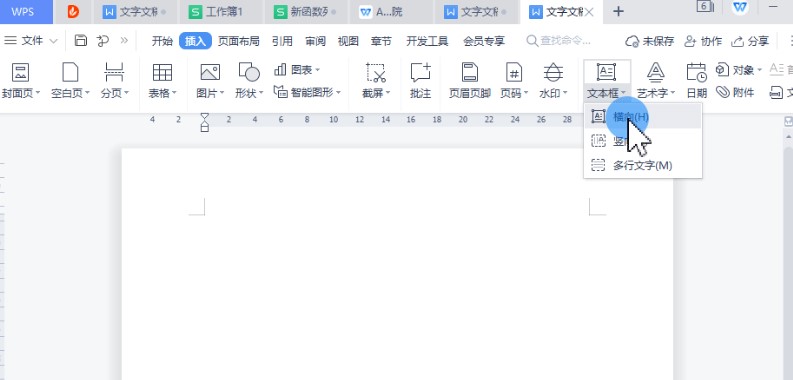Click the indent marker on the ruler
Screen dimensions: 793x380
click(x=204, y=122)
